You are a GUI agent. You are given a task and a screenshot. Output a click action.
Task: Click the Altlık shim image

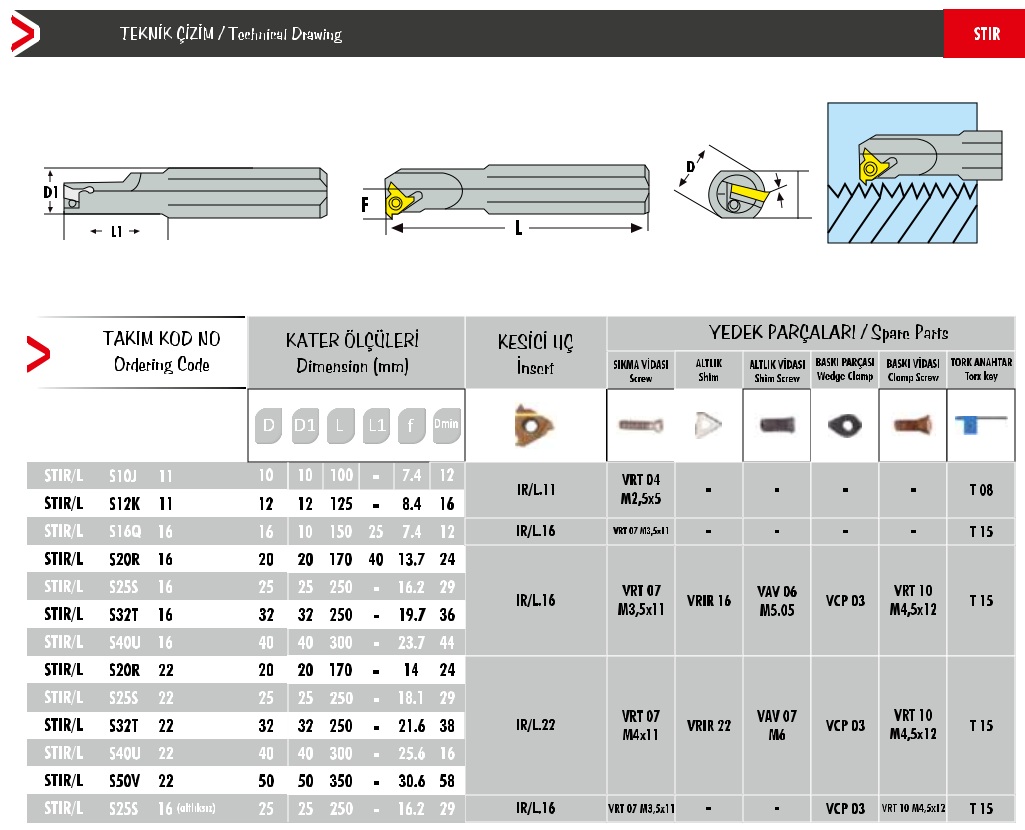pyautogui.click(x=708, y=425)
